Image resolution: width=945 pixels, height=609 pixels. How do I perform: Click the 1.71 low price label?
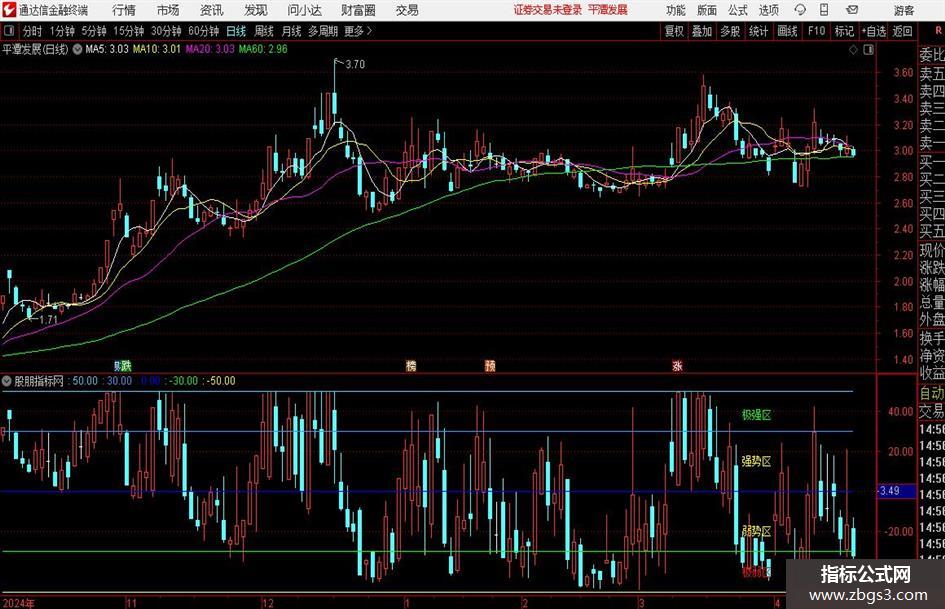[49, 320]
